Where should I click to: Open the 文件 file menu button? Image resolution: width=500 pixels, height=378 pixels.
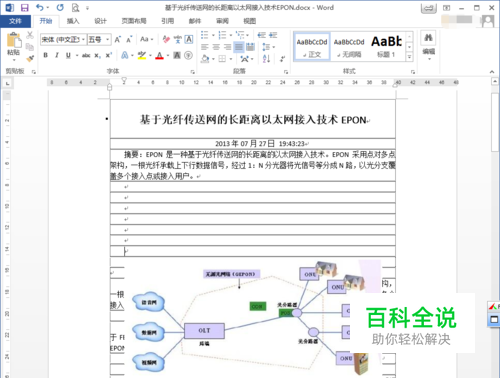[15, 21]
